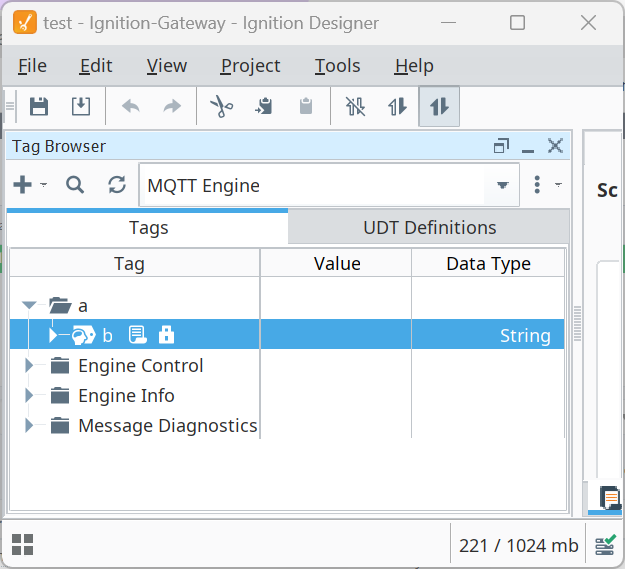Screen dimensions: 625x569
Task: Set comm mode to Read-Only
Action: pos(397,106)
